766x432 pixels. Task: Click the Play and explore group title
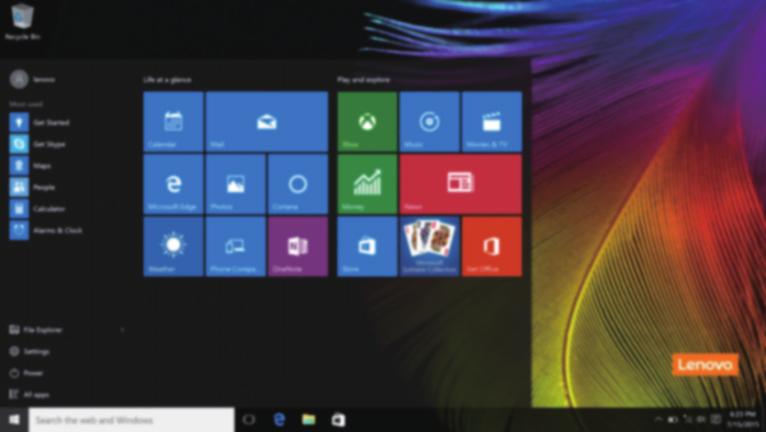tap(363, 80)
